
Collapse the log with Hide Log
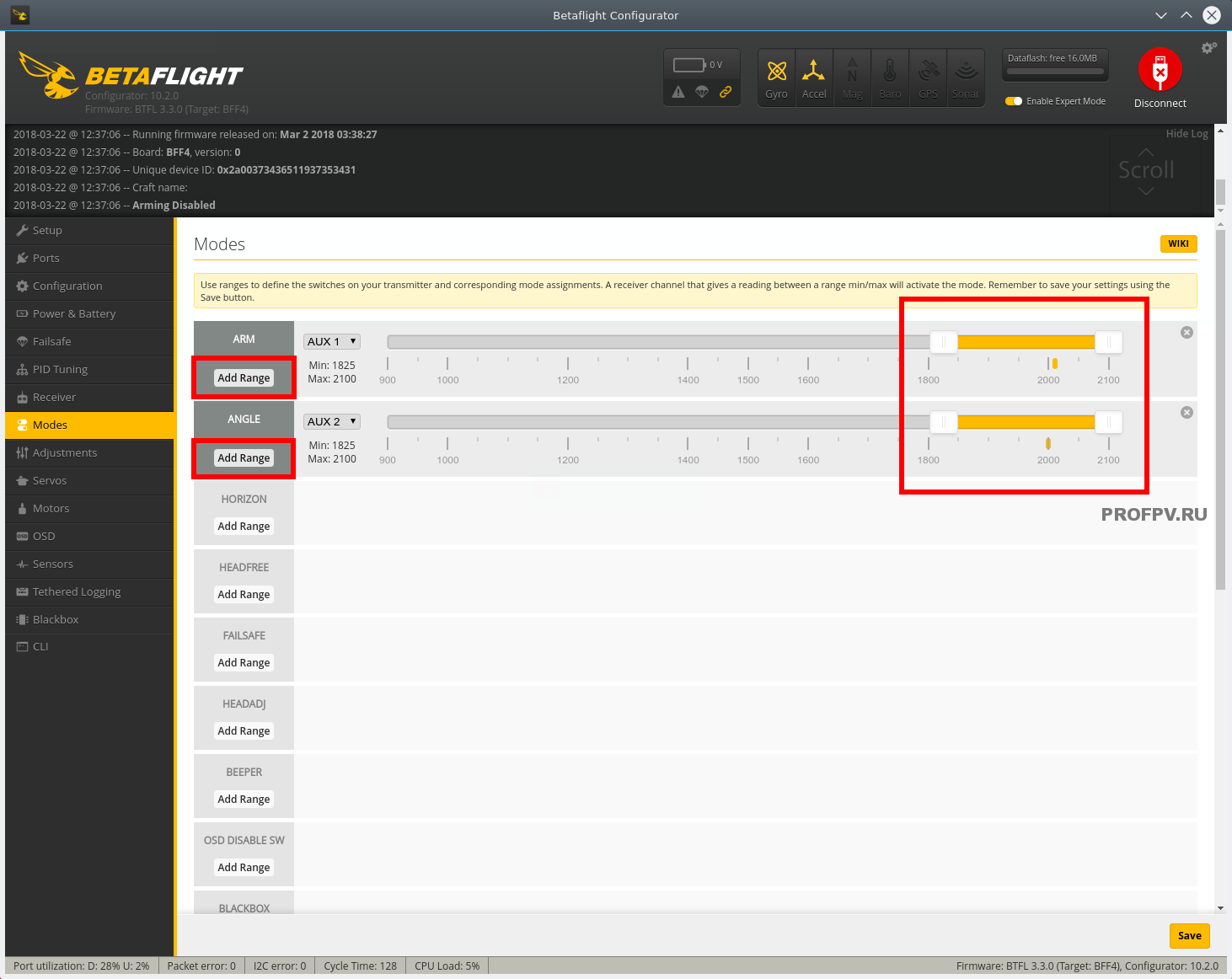(x=1186, y=133)
